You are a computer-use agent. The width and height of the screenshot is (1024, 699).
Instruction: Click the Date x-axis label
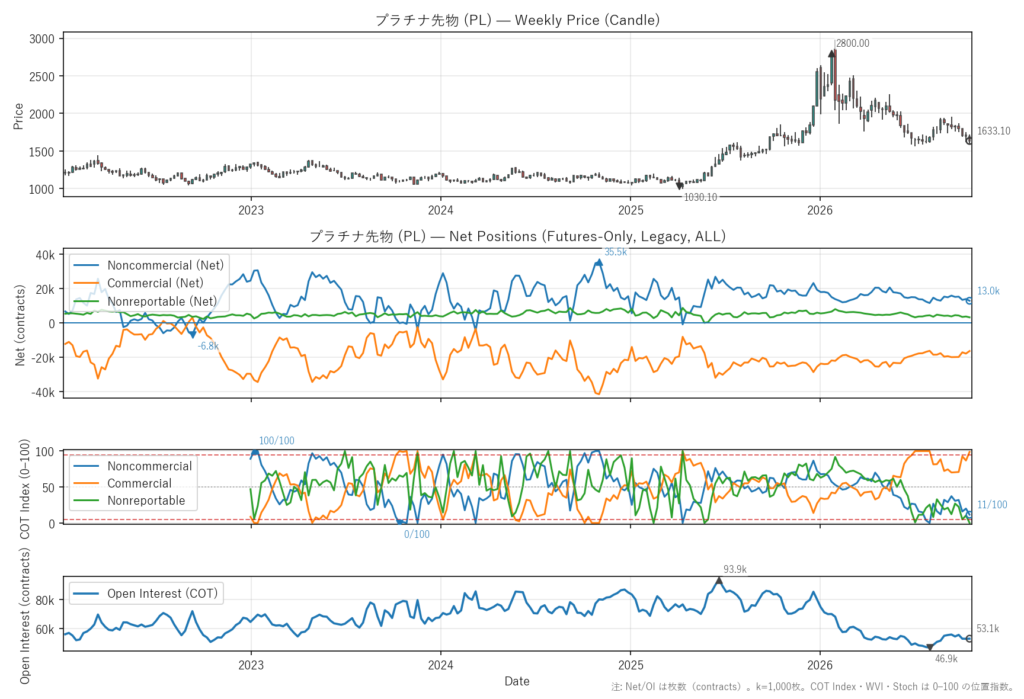517,681
